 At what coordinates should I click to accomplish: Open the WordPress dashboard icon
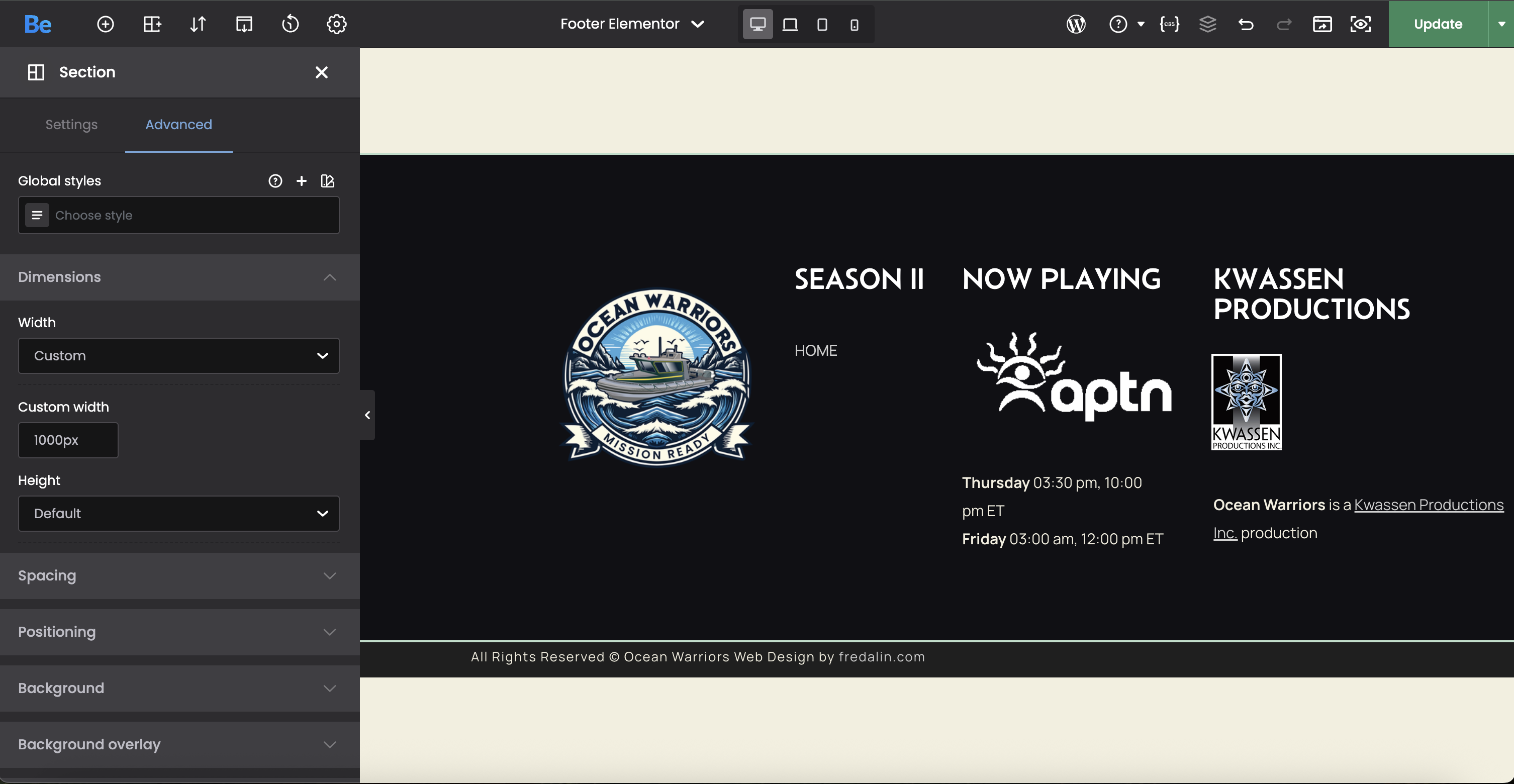tap(1076, 24)
